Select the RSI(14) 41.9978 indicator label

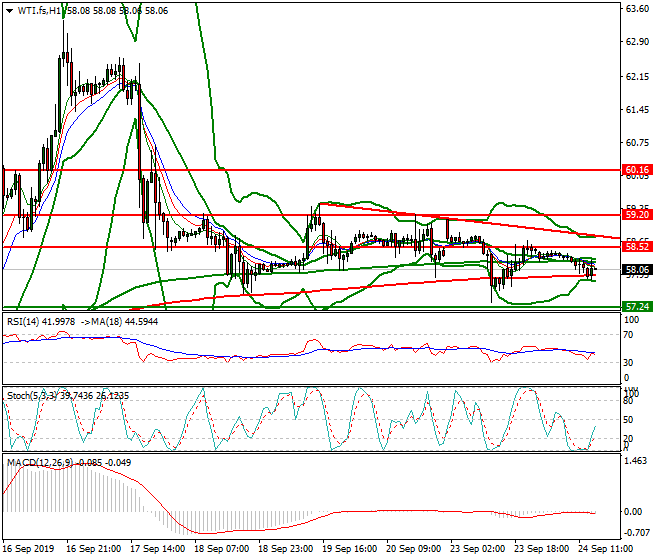(x=41, y=322)
